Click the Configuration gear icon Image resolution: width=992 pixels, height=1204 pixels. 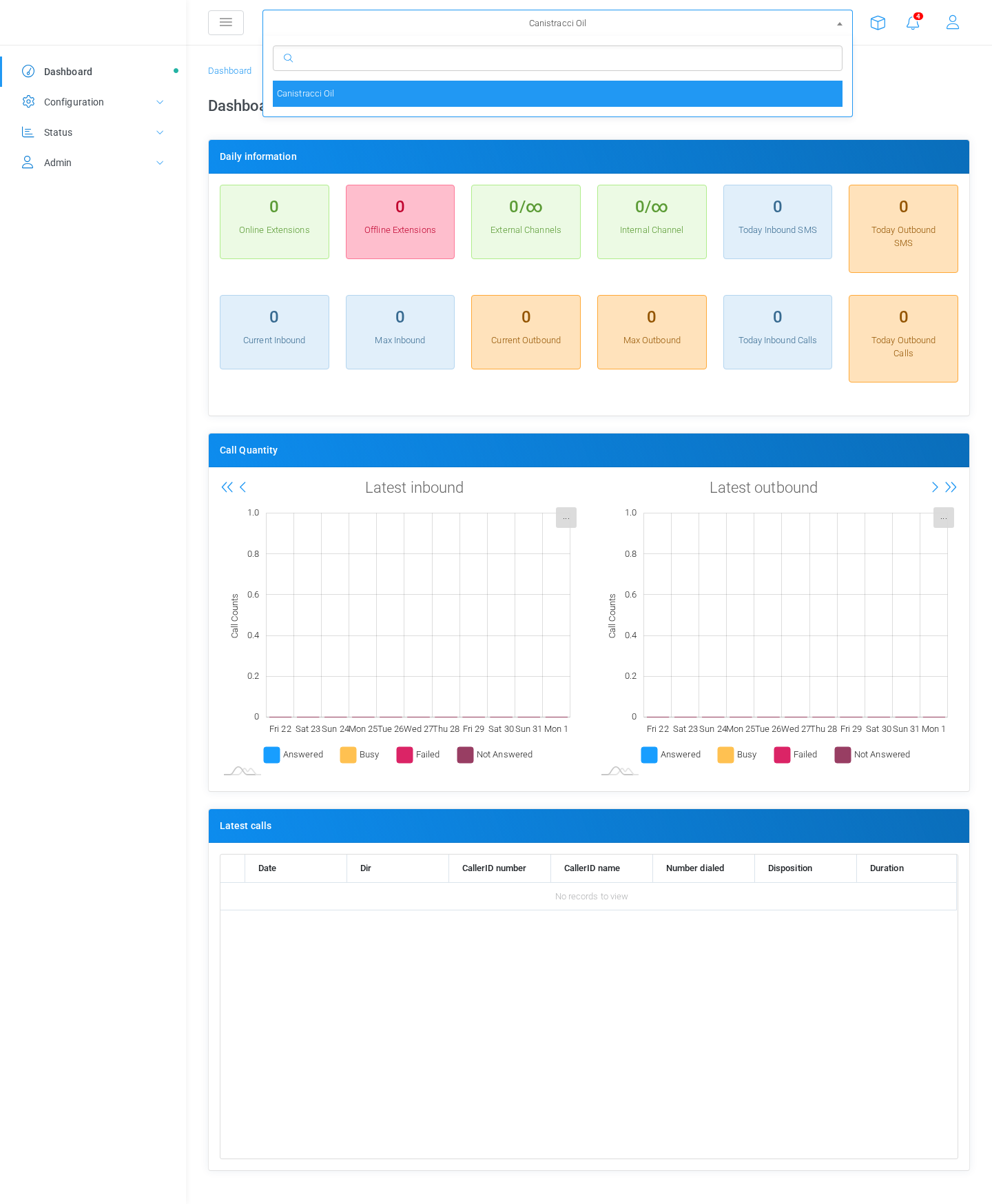pyautogui.click(x=28, y=101)
